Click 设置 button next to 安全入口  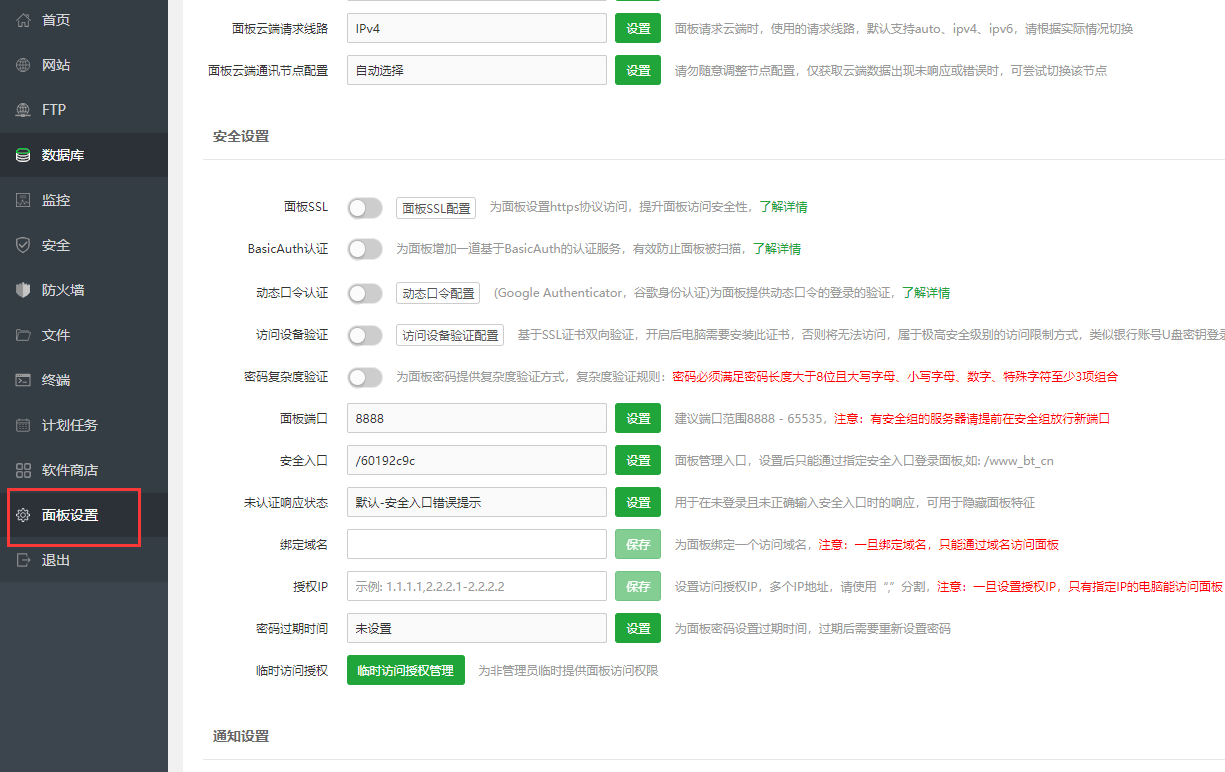[x=638, y=460]
